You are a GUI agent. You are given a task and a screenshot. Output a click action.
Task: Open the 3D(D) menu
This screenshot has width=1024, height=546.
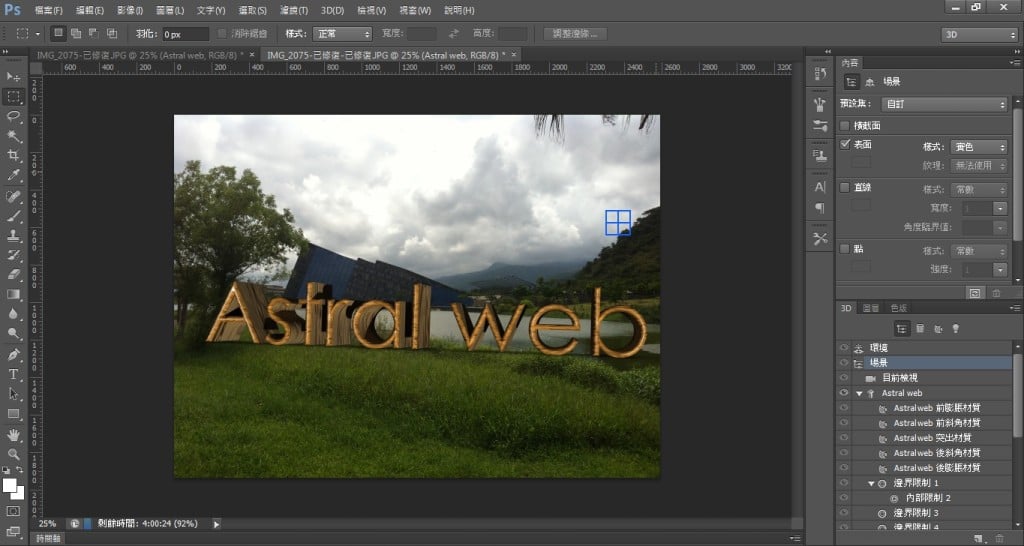click(330, 10)
